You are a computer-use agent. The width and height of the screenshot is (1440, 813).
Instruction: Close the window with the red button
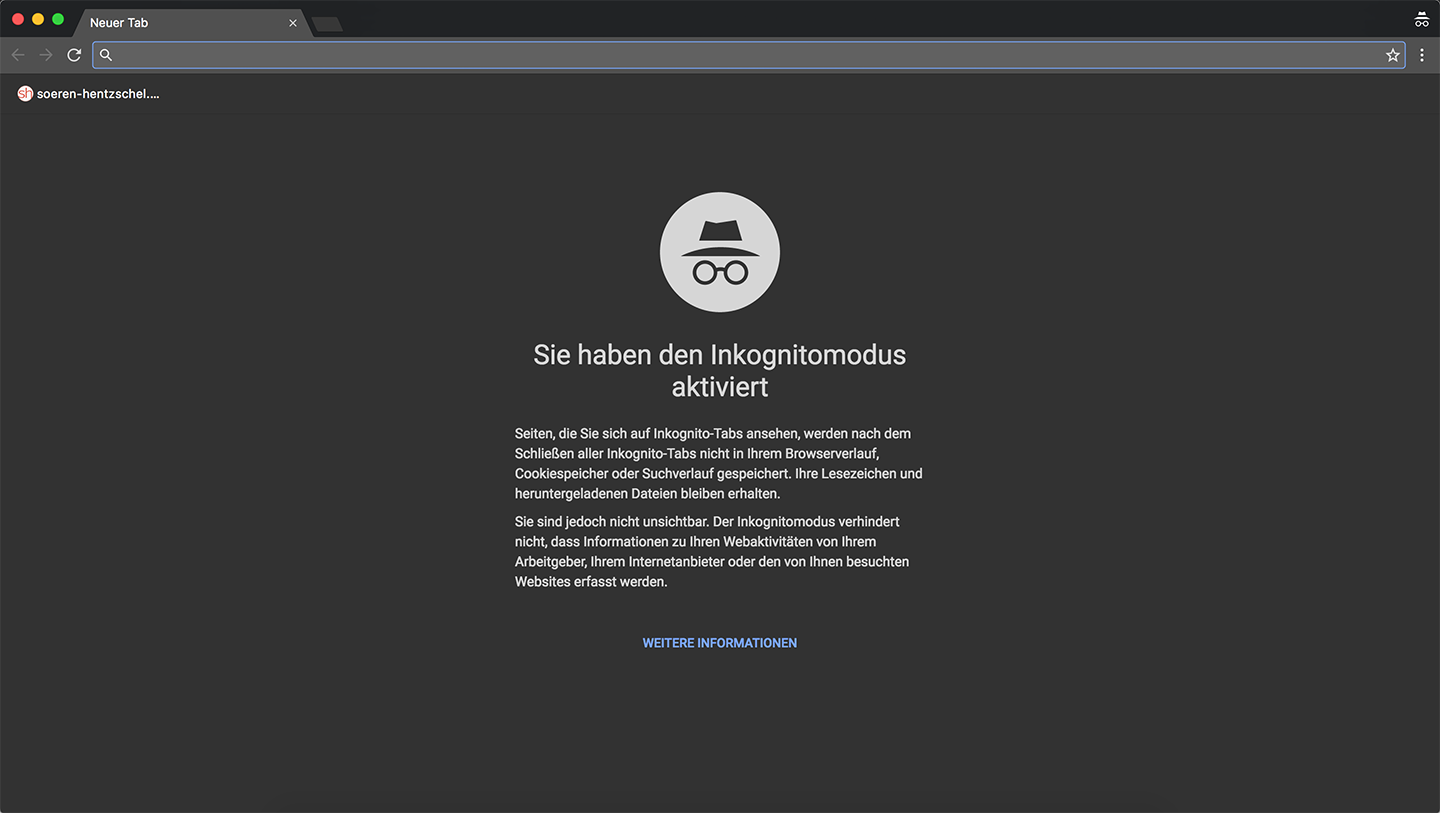(x=18, y=19)
